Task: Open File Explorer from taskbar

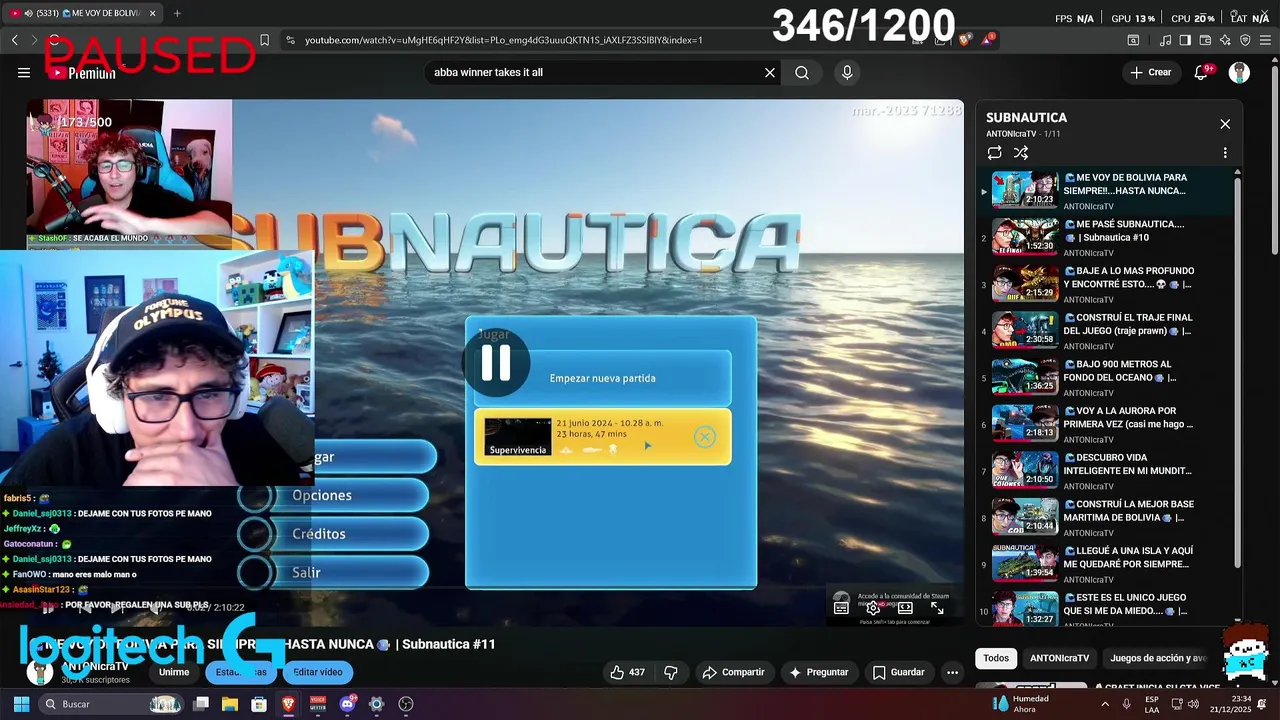Action: (230, 704)
